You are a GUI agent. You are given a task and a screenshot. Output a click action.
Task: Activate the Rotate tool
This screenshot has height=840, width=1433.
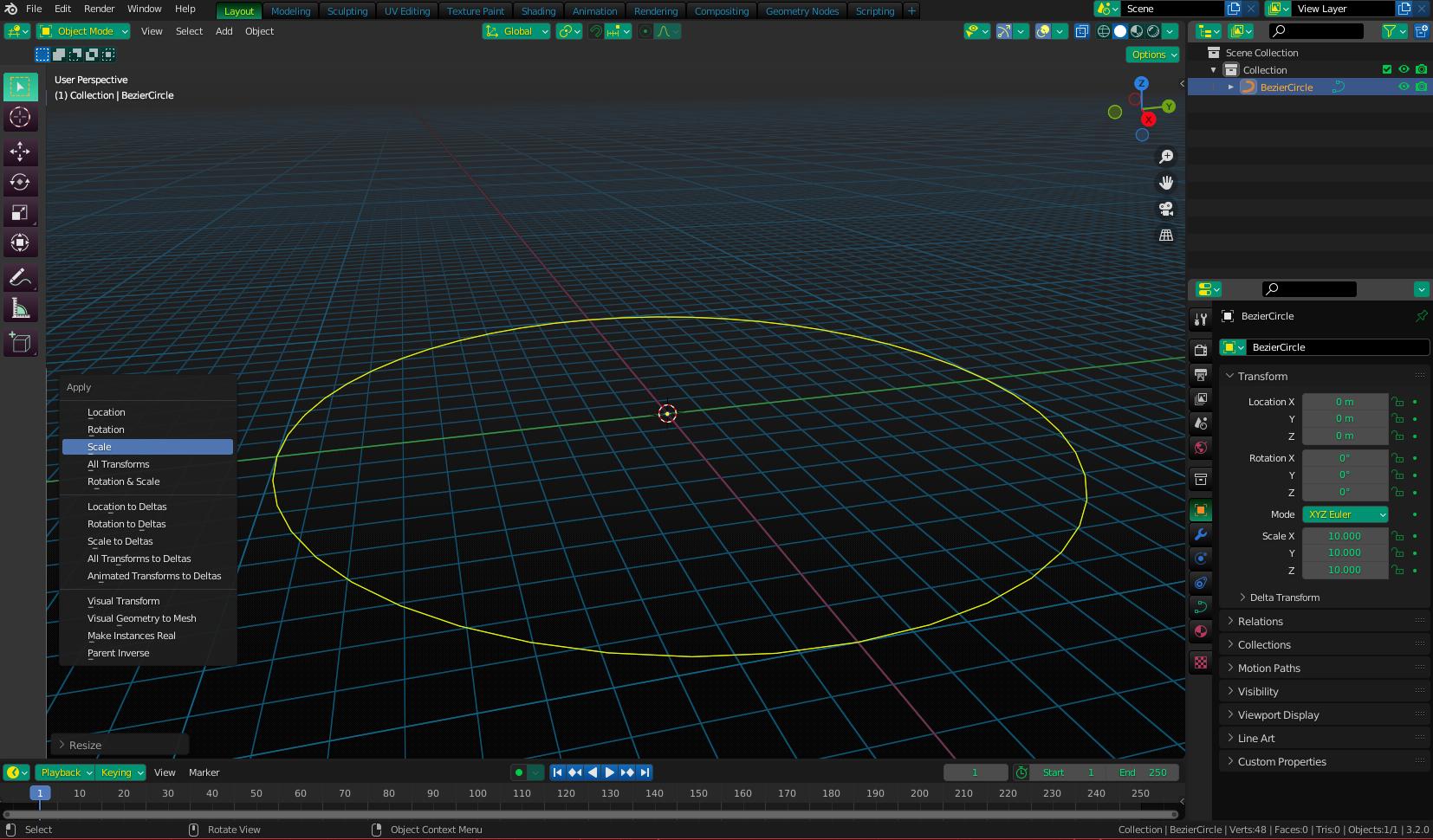pyautogui.click(x=20, y=182)
